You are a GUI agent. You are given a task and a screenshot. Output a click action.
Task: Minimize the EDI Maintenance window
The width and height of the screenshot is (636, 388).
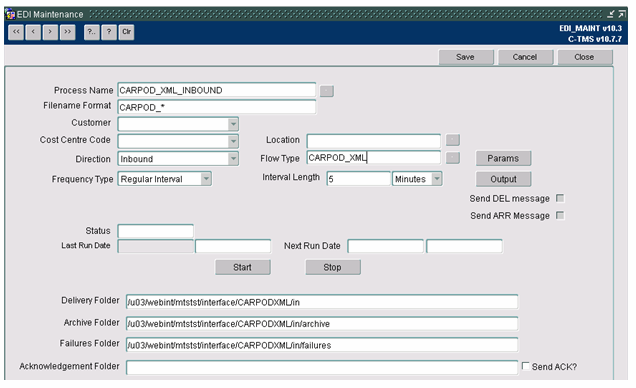coord(611,15)
